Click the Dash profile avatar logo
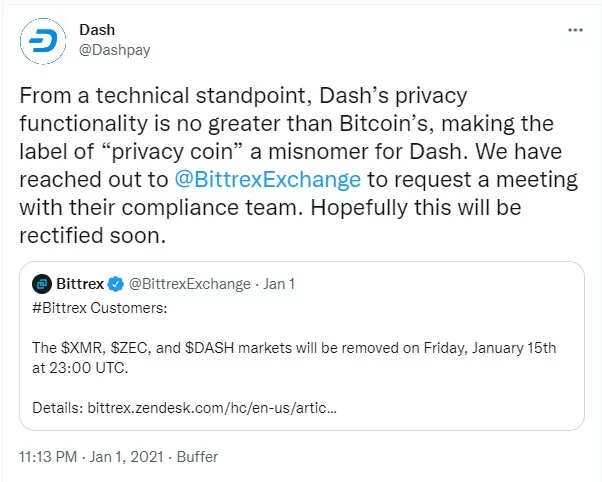The height and width of the screenshot is (482, 602). [41, 41]
